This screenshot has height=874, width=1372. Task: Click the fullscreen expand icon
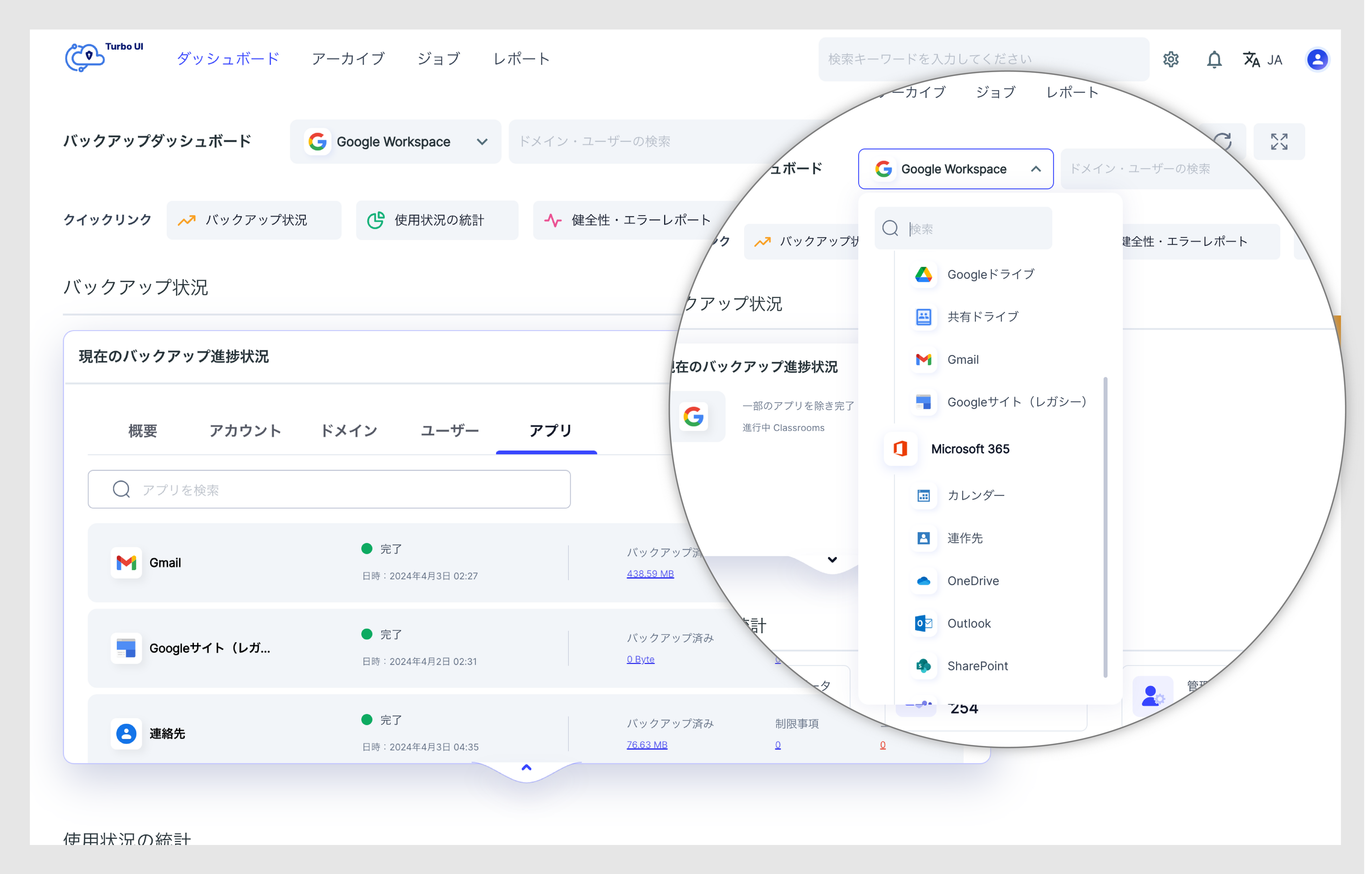click(x=1278, y=141)
